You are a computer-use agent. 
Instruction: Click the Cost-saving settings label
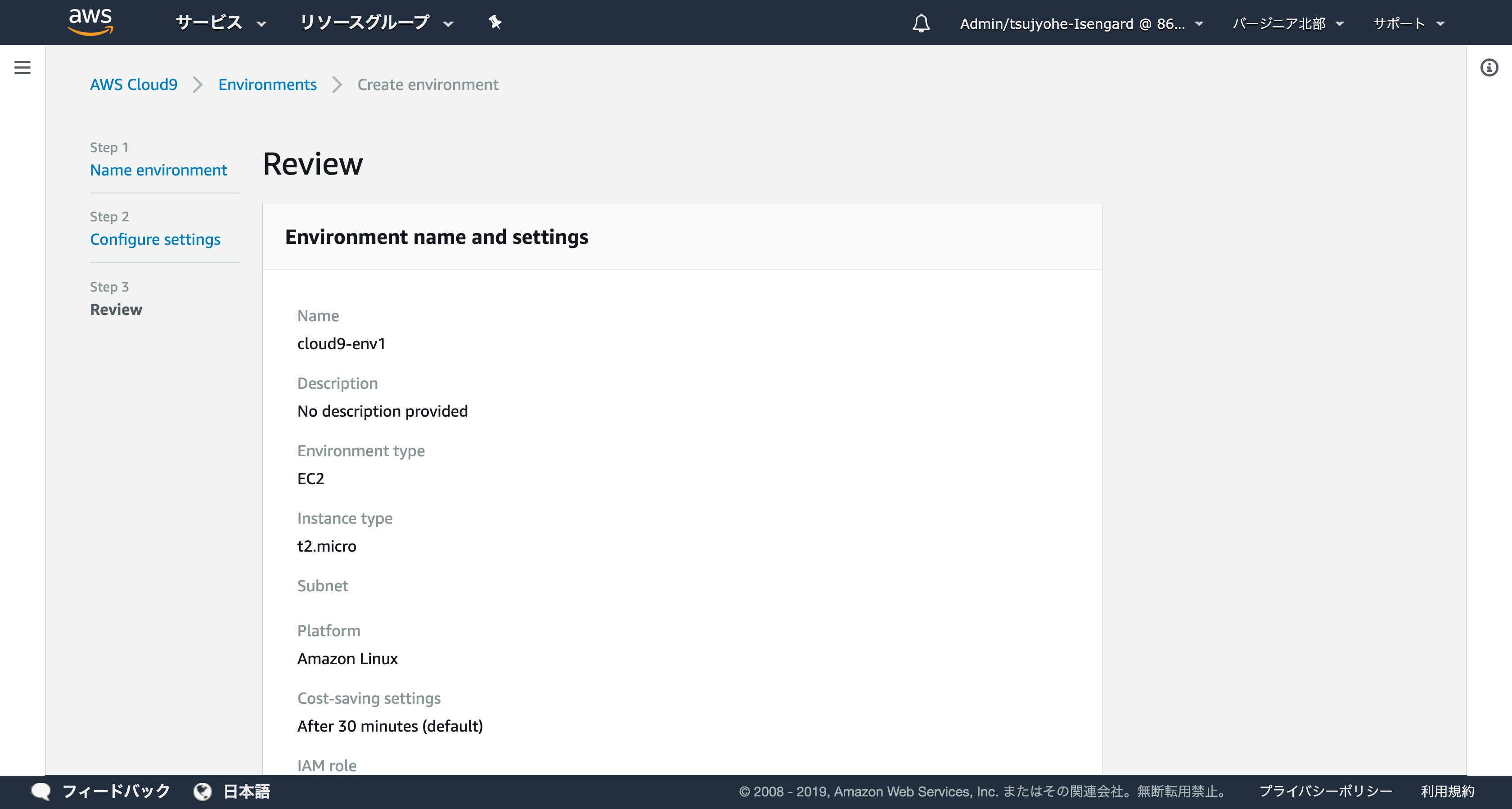369,698
